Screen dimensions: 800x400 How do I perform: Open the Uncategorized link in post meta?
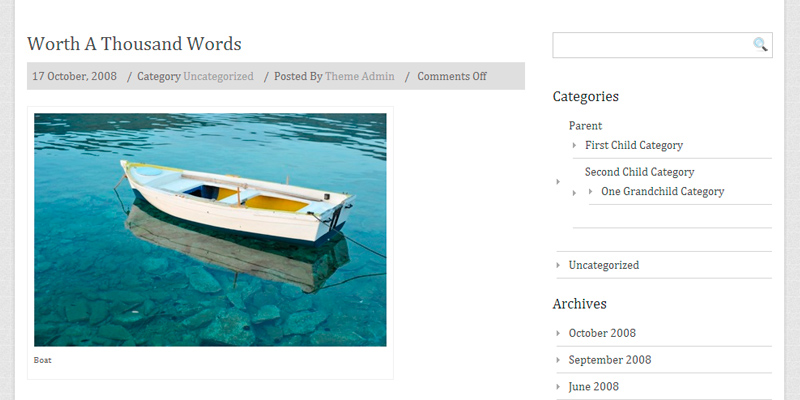(218, 76)
